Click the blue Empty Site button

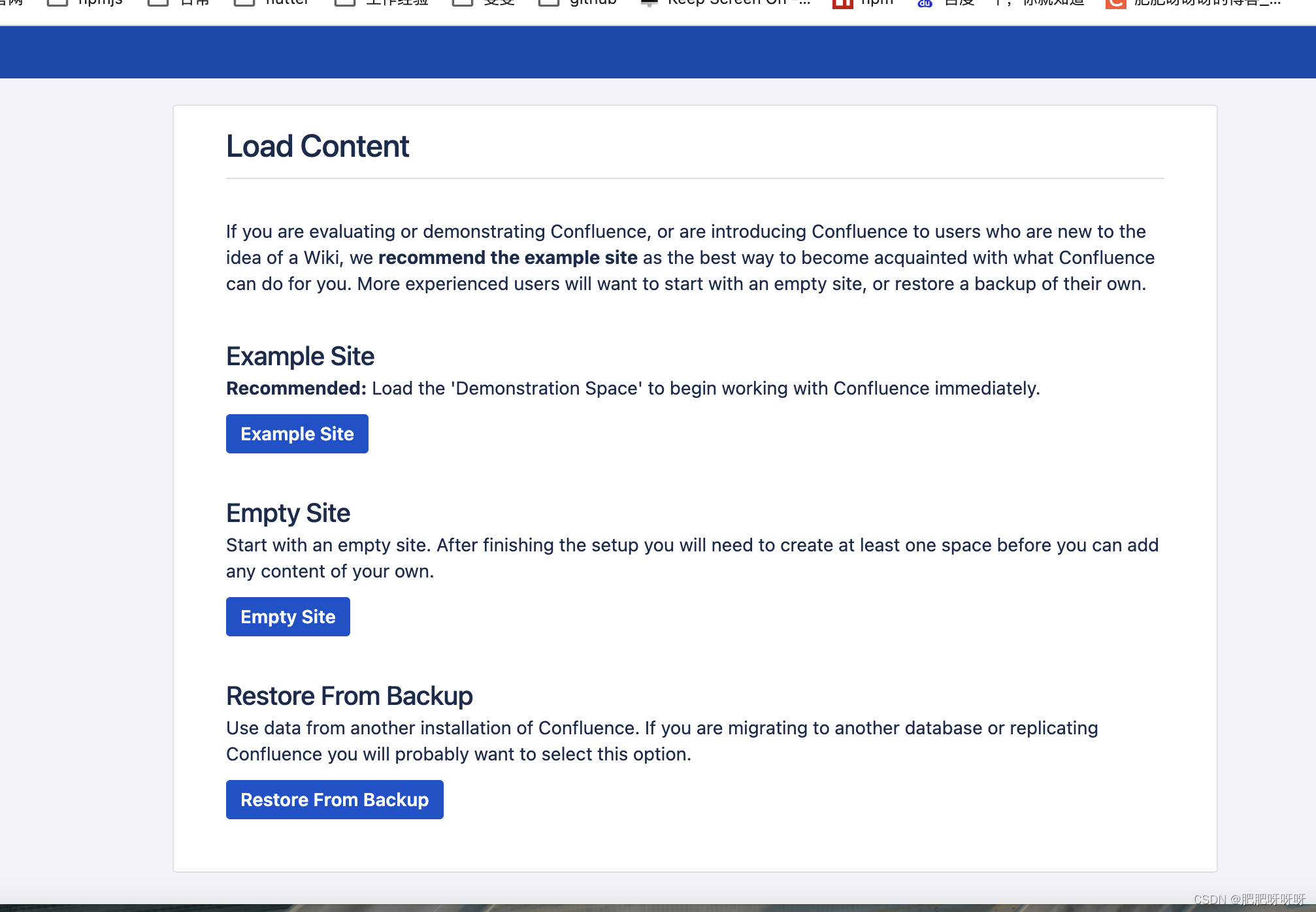point(288,617)
